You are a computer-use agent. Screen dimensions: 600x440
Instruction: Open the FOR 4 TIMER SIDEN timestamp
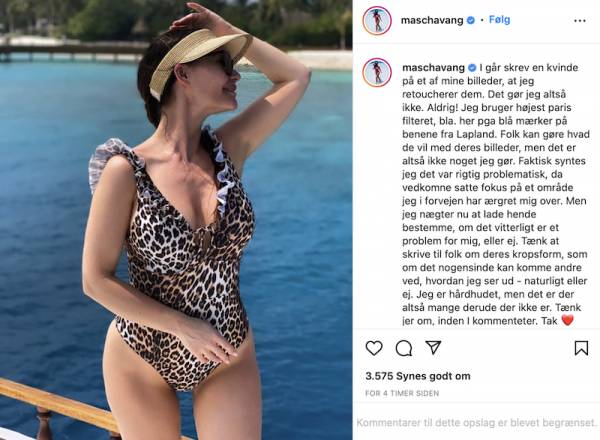point(402,393)
